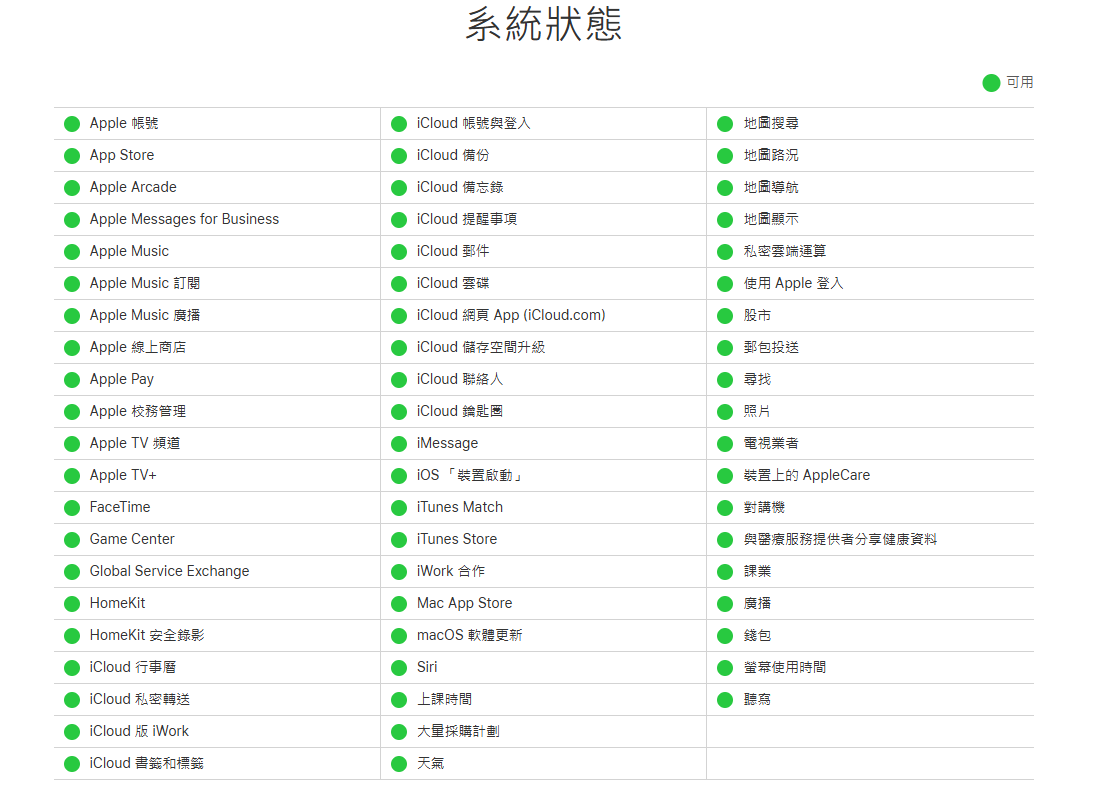Screen dimensions: 1094x790
Task: Click the status dot next to 天氣
Action: point(399,764)
